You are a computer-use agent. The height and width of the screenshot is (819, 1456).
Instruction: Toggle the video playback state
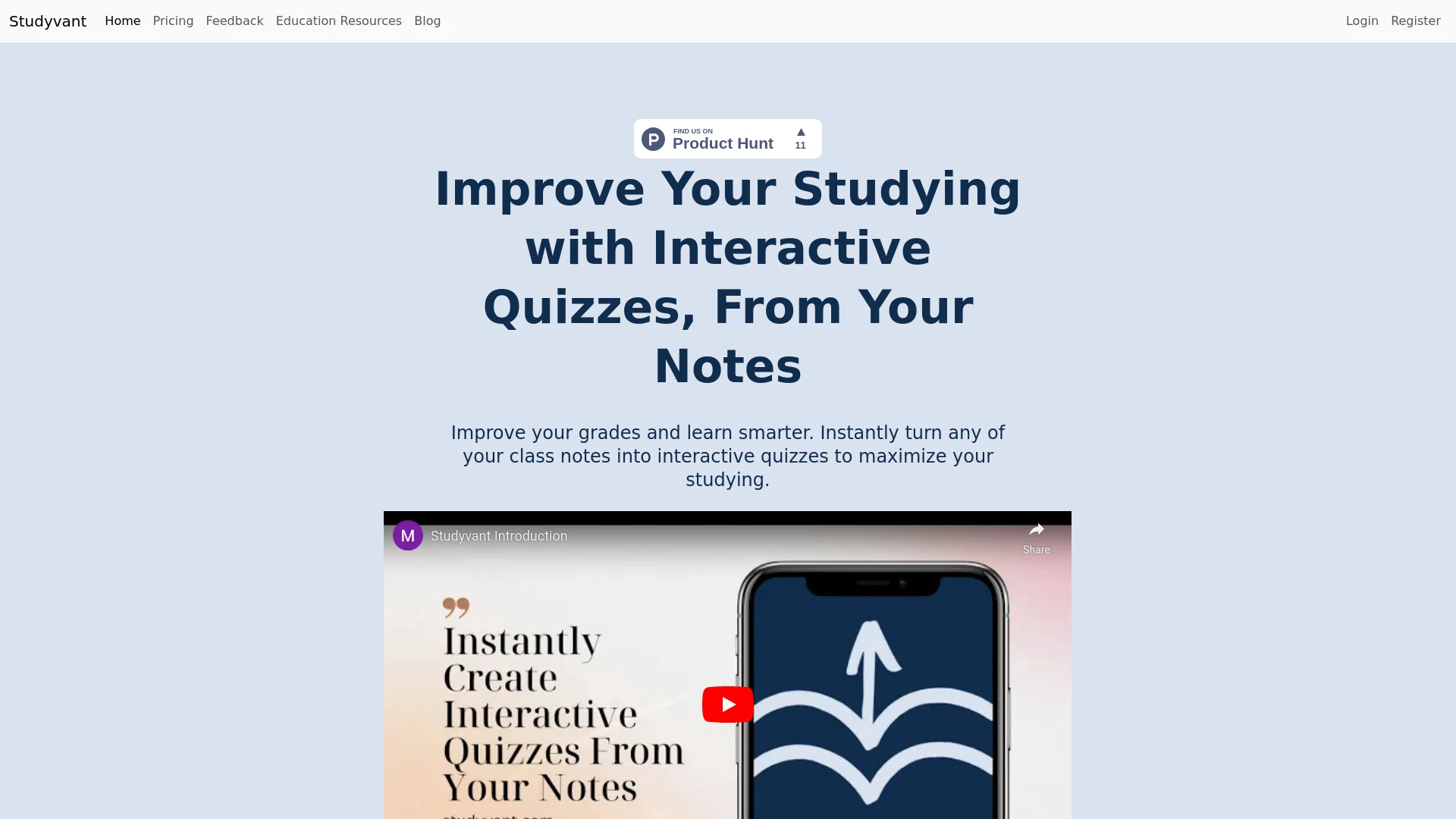pos(727,703)
